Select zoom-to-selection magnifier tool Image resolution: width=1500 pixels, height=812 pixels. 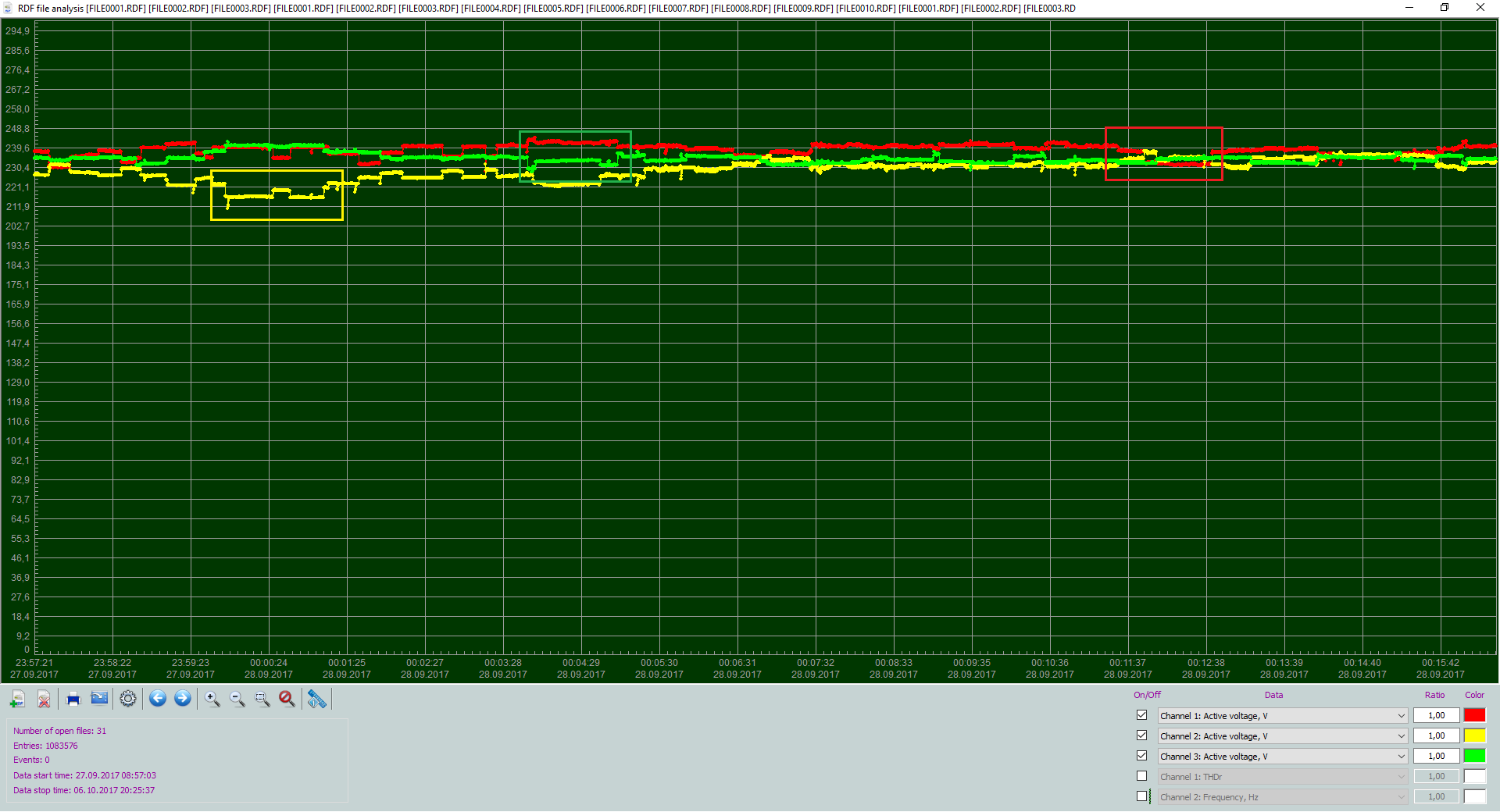coord(262,699)
